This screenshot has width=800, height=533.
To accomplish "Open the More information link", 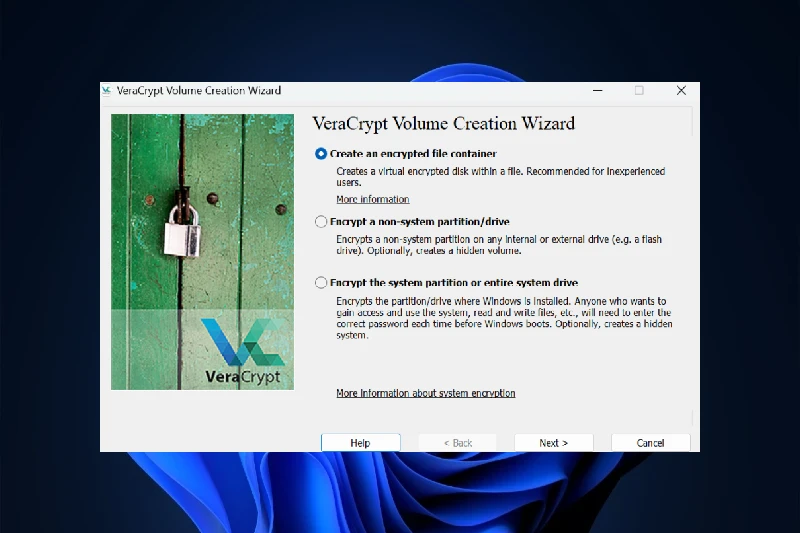I will 372,199.
